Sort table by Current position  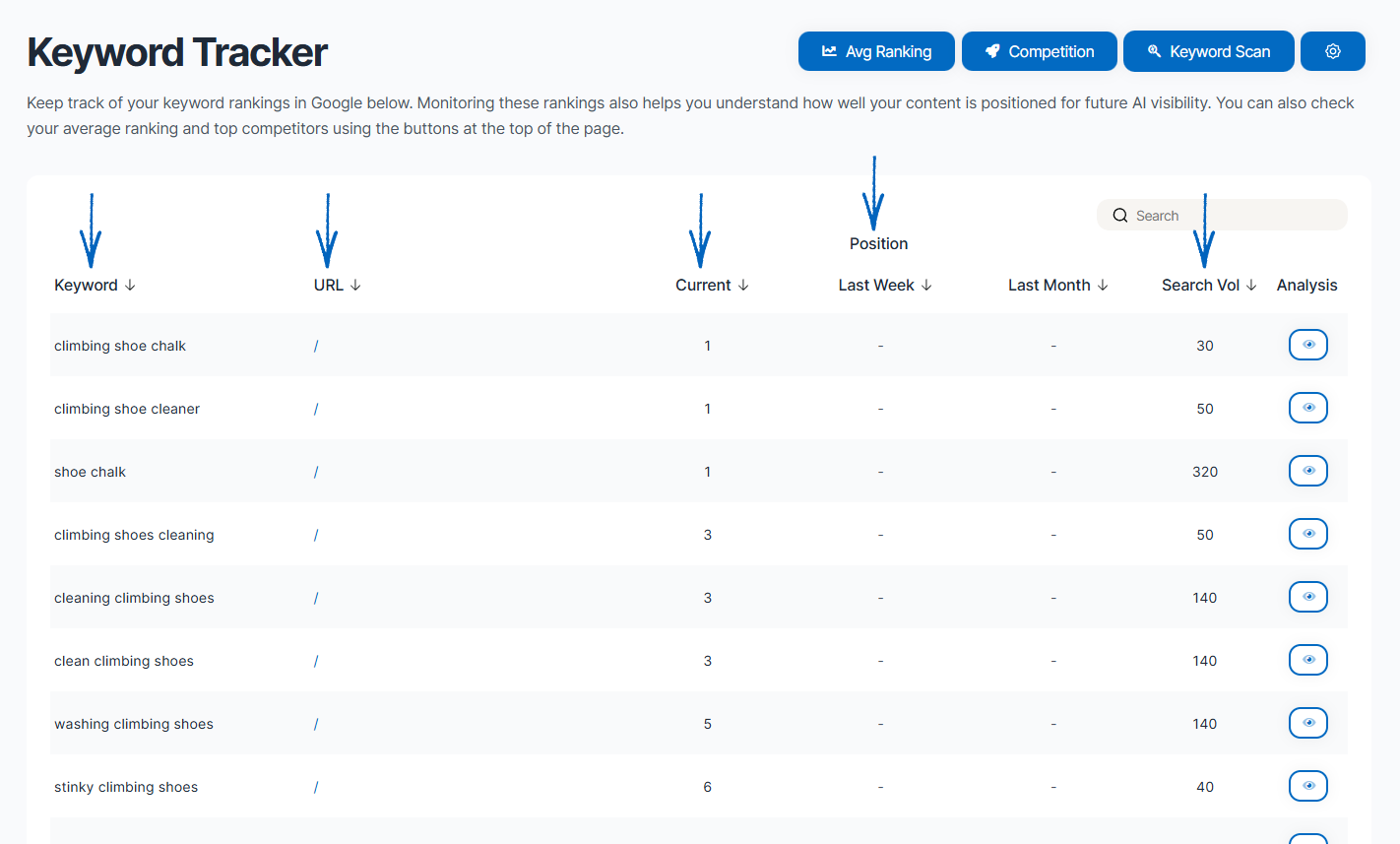click(x=712, y=285)
